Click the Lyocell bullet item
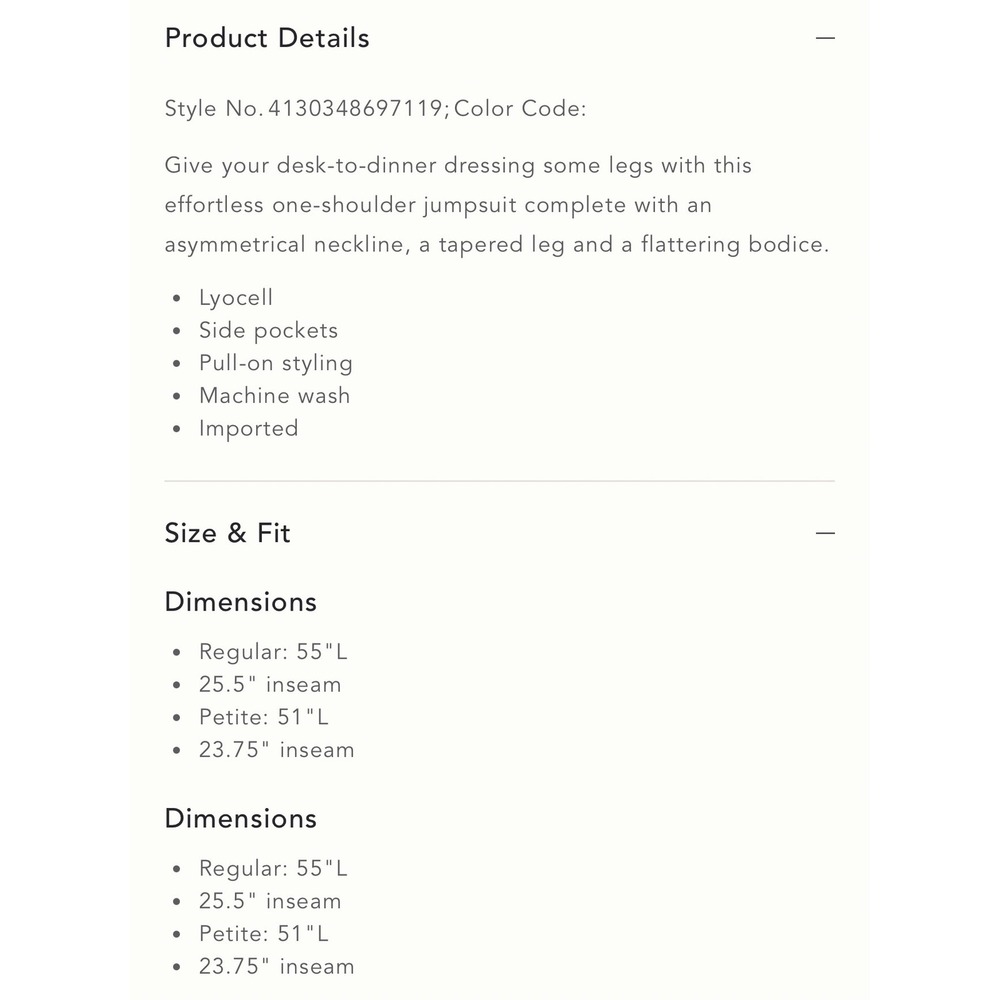The width and height of the screenshot is (1000, 1000). 236,298
